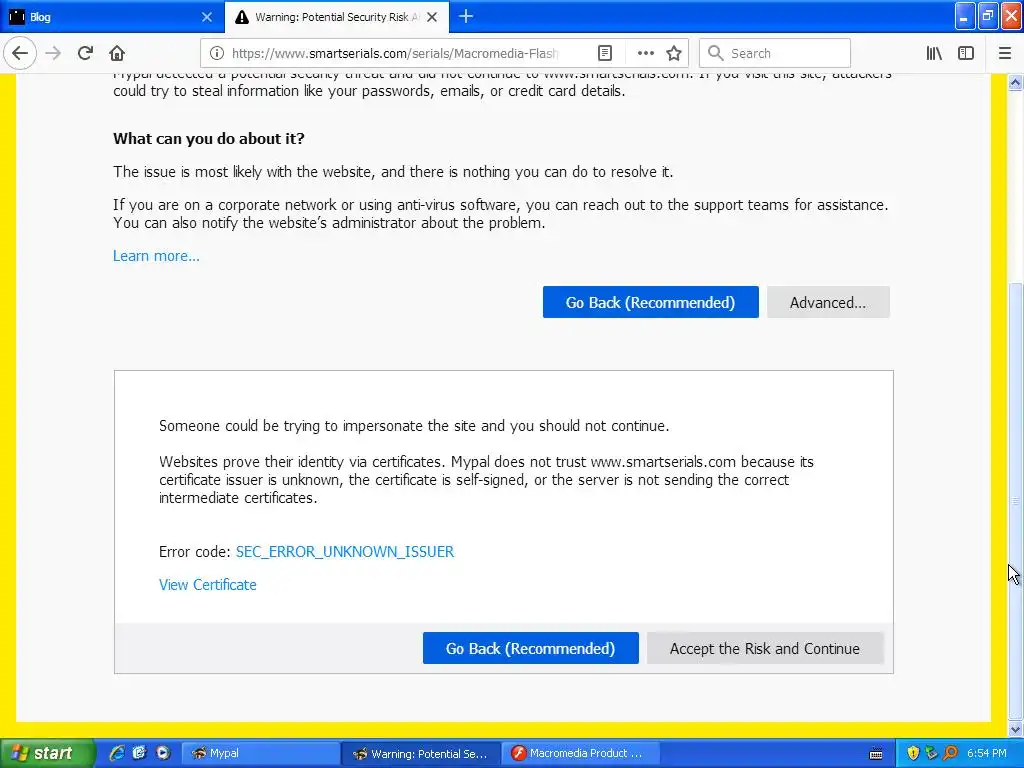Open the on-screen keyboard tray icon
Image resolution: width=1024 pixels, height=768 pixels.
point(876,754)
